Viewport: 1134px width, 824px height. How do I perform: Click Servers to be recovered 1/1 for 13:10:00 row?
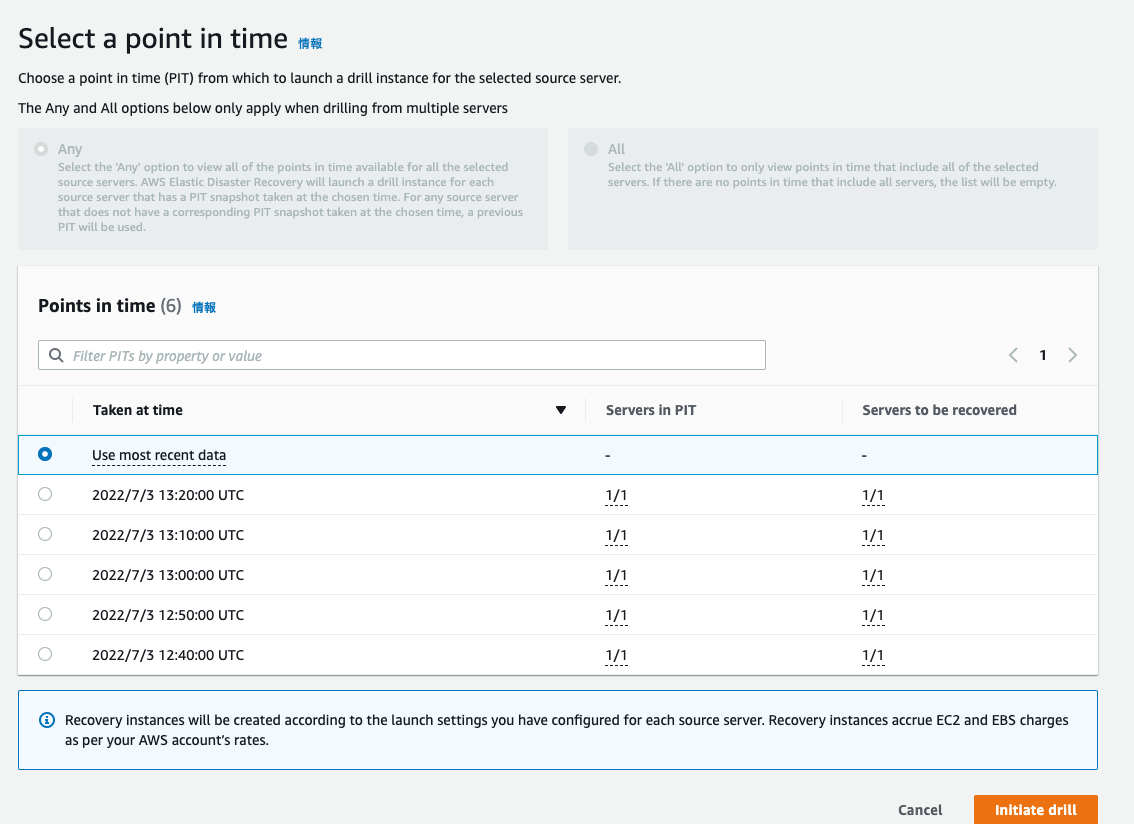coord(873,535)
